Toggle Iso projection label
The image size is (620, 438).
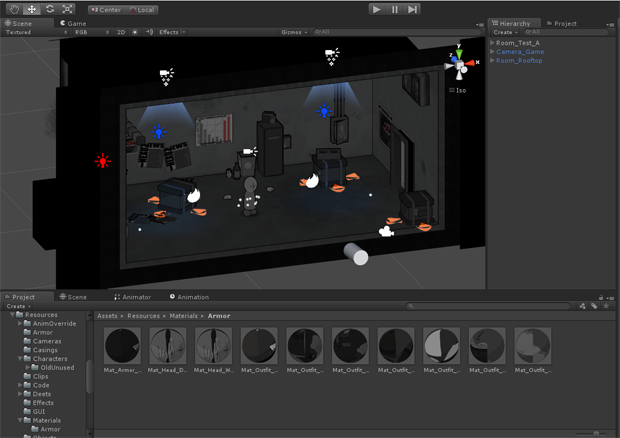(x=458, y=91)
